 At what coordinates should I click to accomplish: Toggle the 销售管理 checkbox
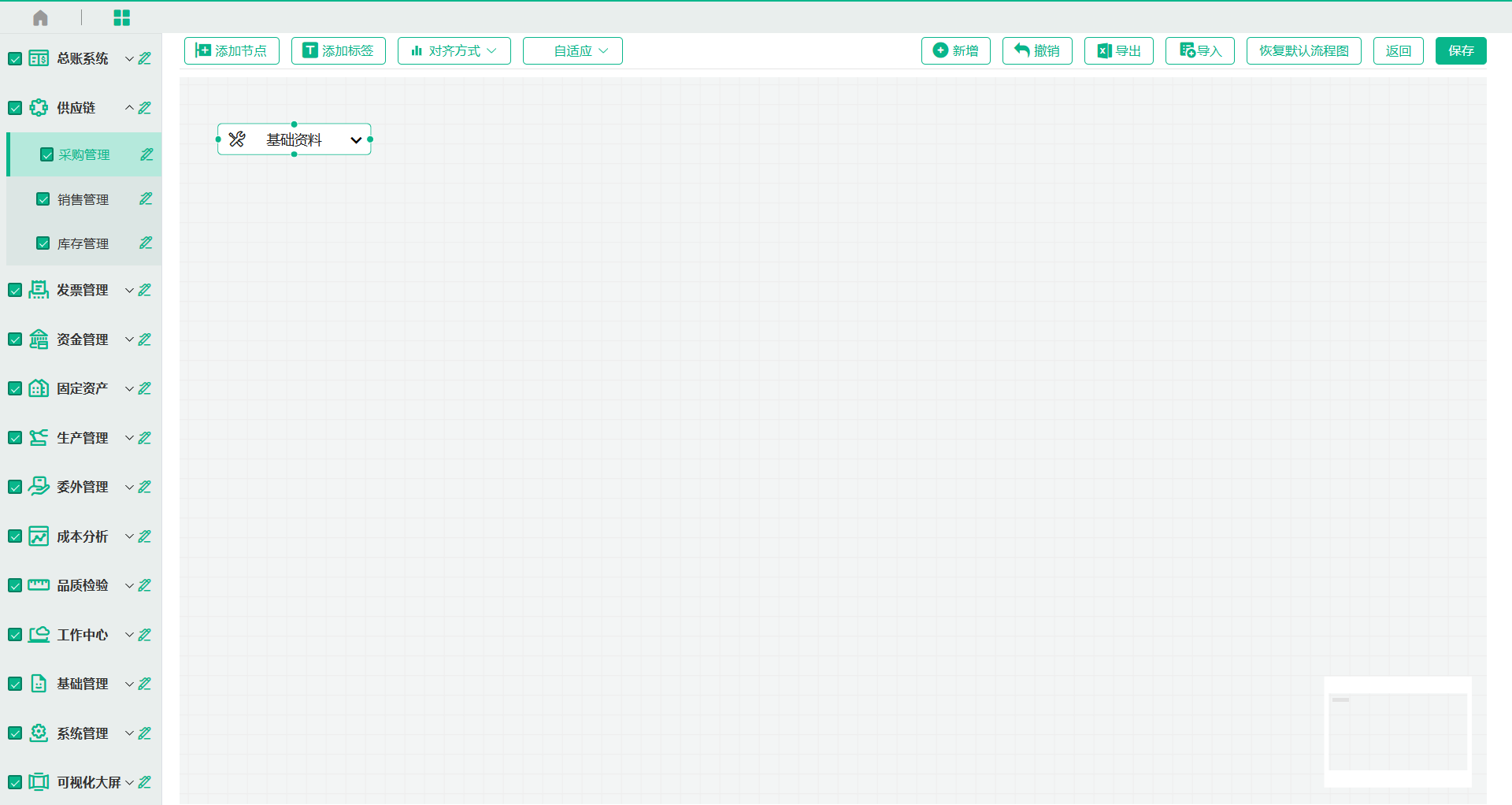43,199
